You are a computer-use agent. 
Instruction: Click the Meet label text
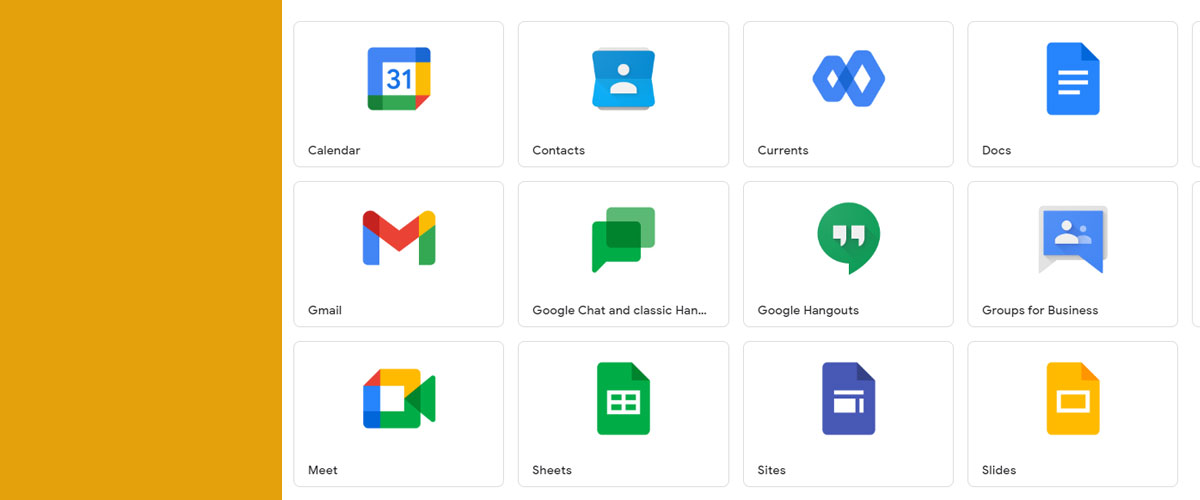tap(322, 470)
